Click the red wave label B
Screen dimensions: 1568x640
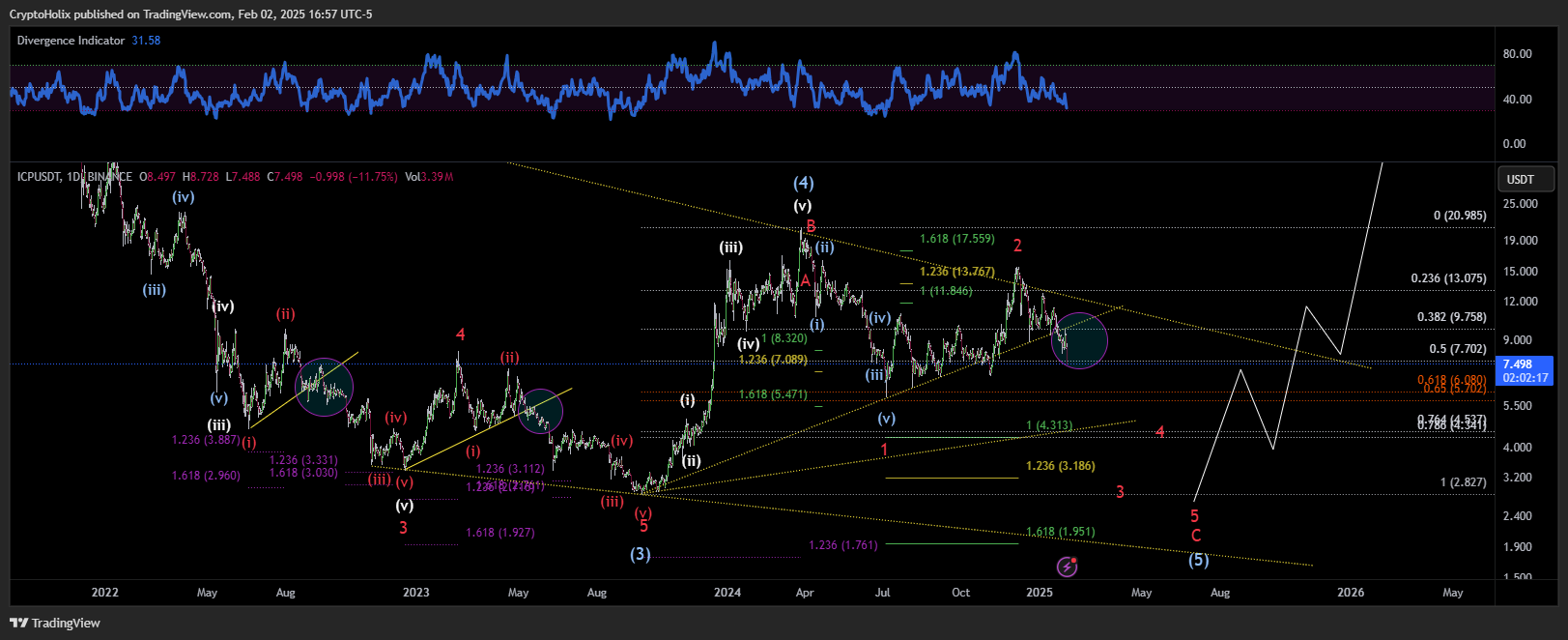pos(811,226)
